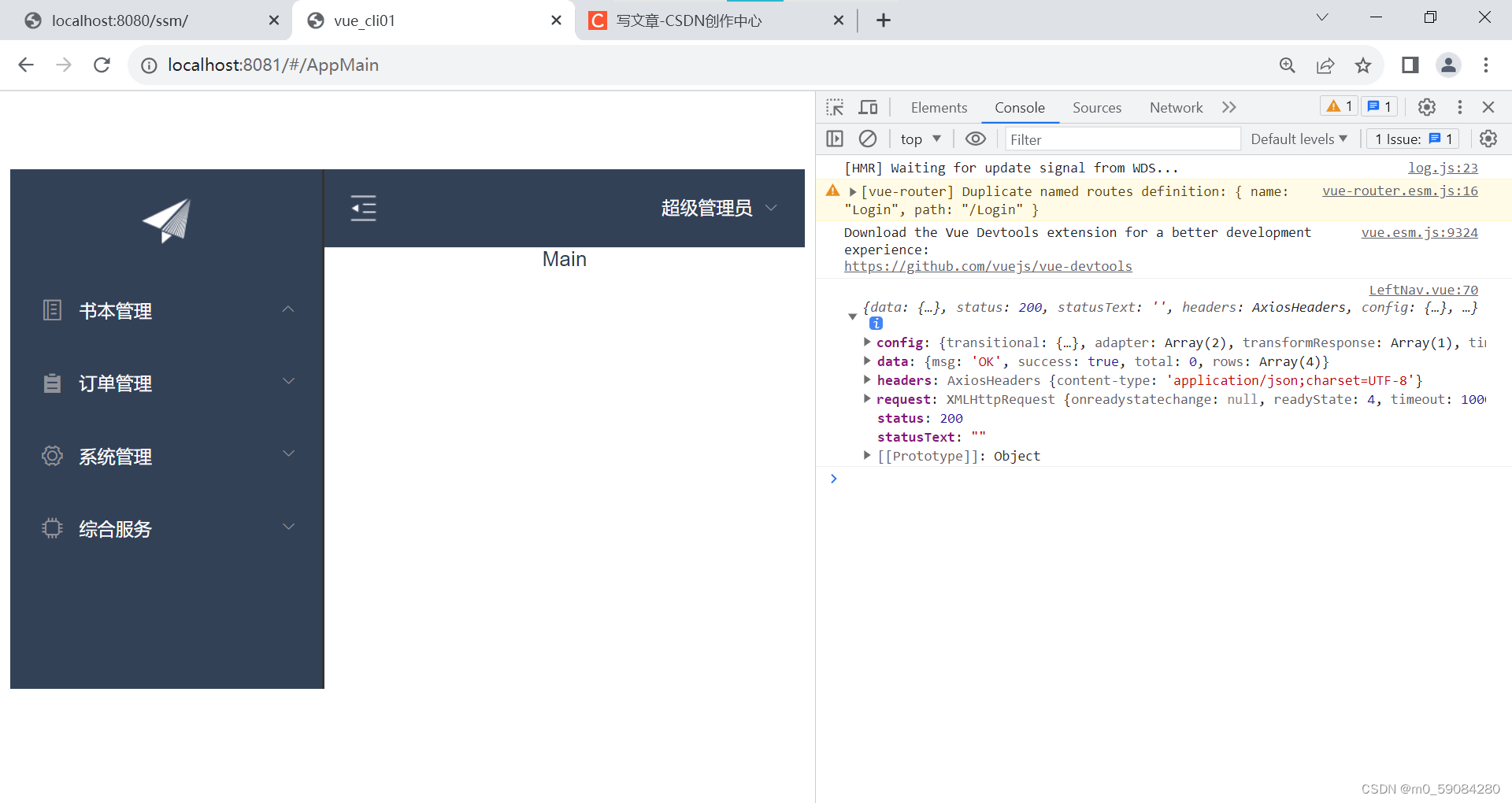Viewport: 1512px width, 803px height.
Task: Bookmark the page with the star
Action: point(1364,65)
